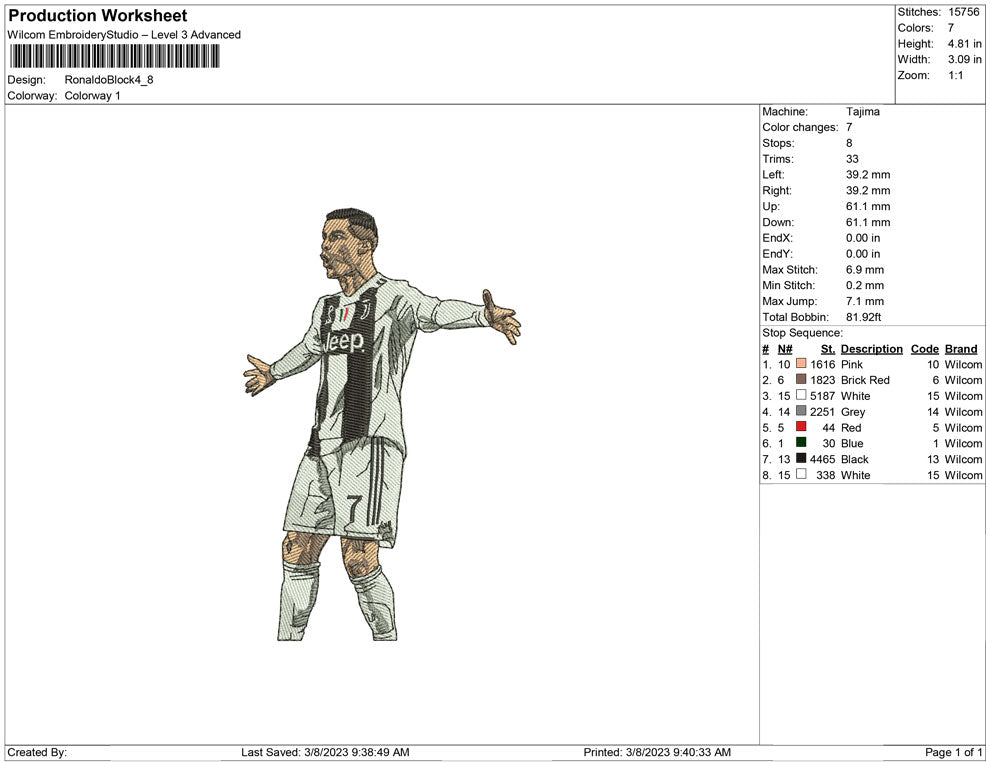Click the stitch count 30 for Blue
The height and width of the screenshot is (762, 990).
(x=828, y=443)
